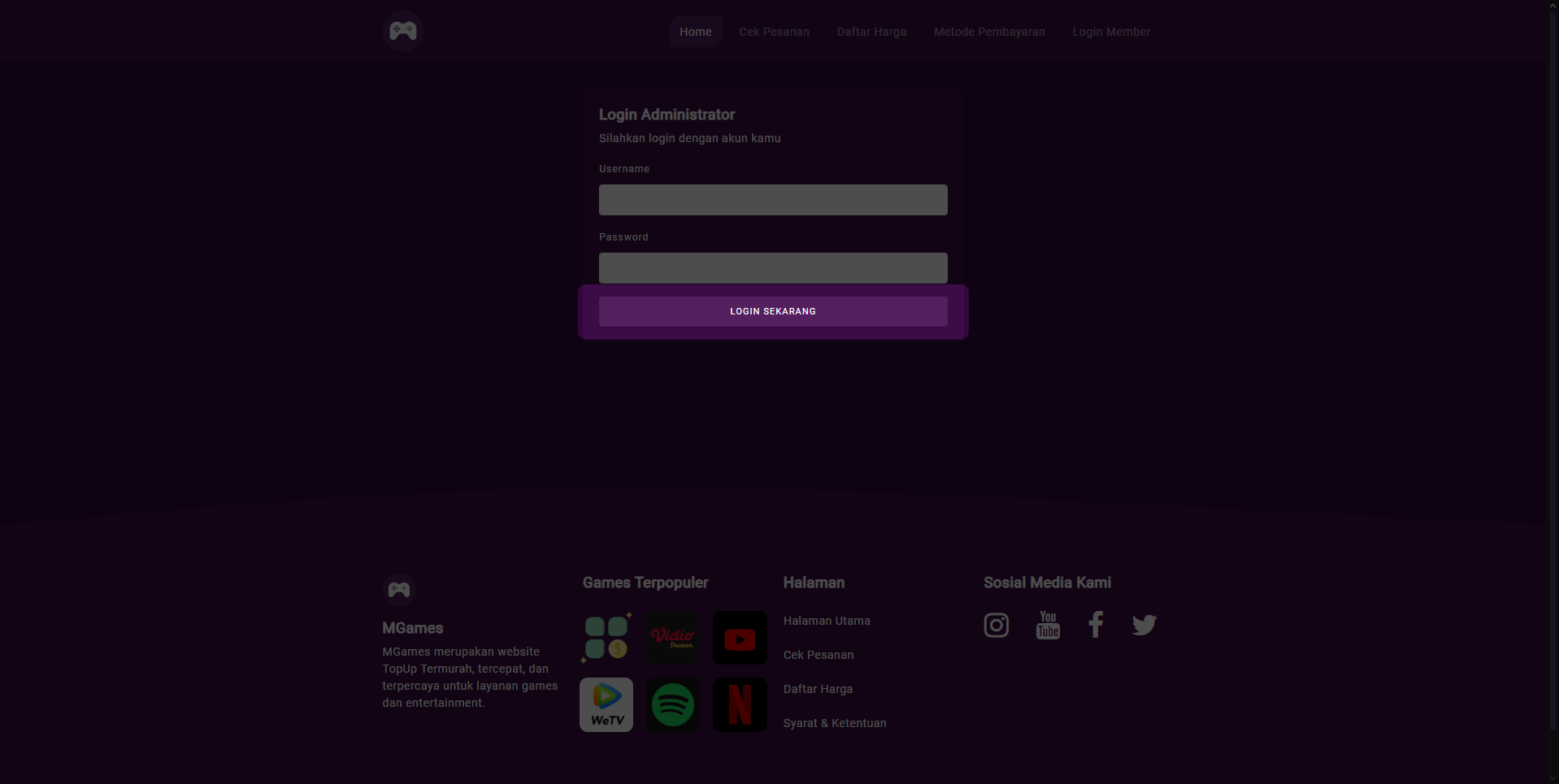Click the Games Terpopuler heading
Image resolution: width=1559 pixels, height=784 pixels.
(x=645, y=583)
